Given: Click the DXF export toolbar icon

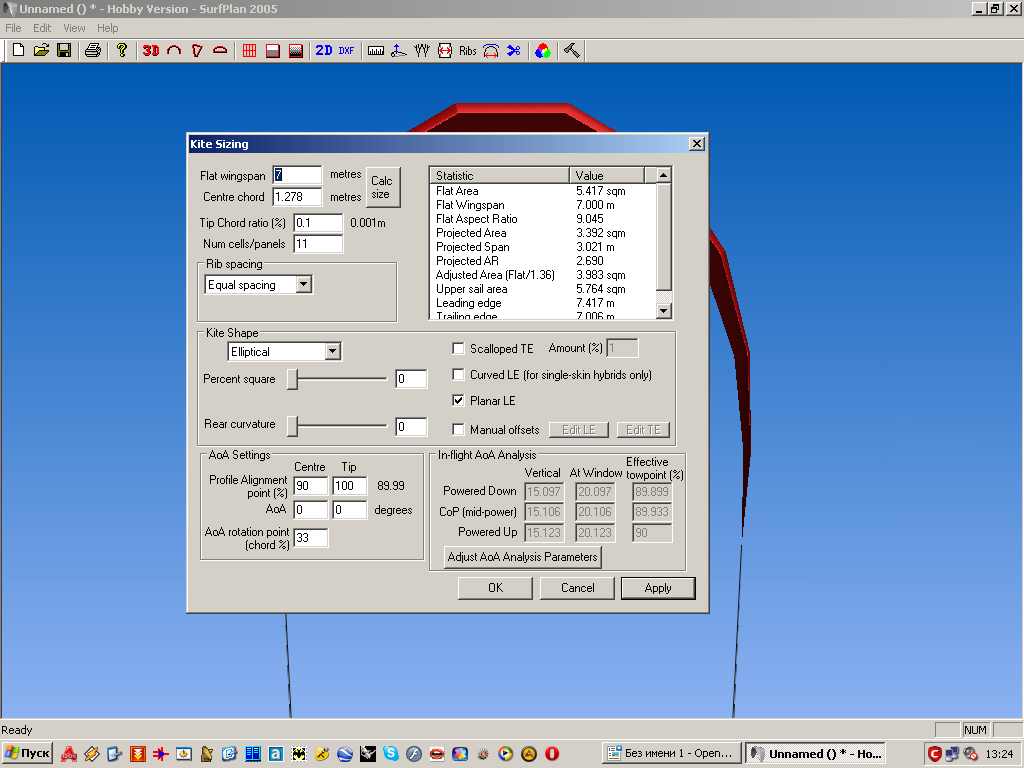Looking at the screenshot, I should 346,50.
